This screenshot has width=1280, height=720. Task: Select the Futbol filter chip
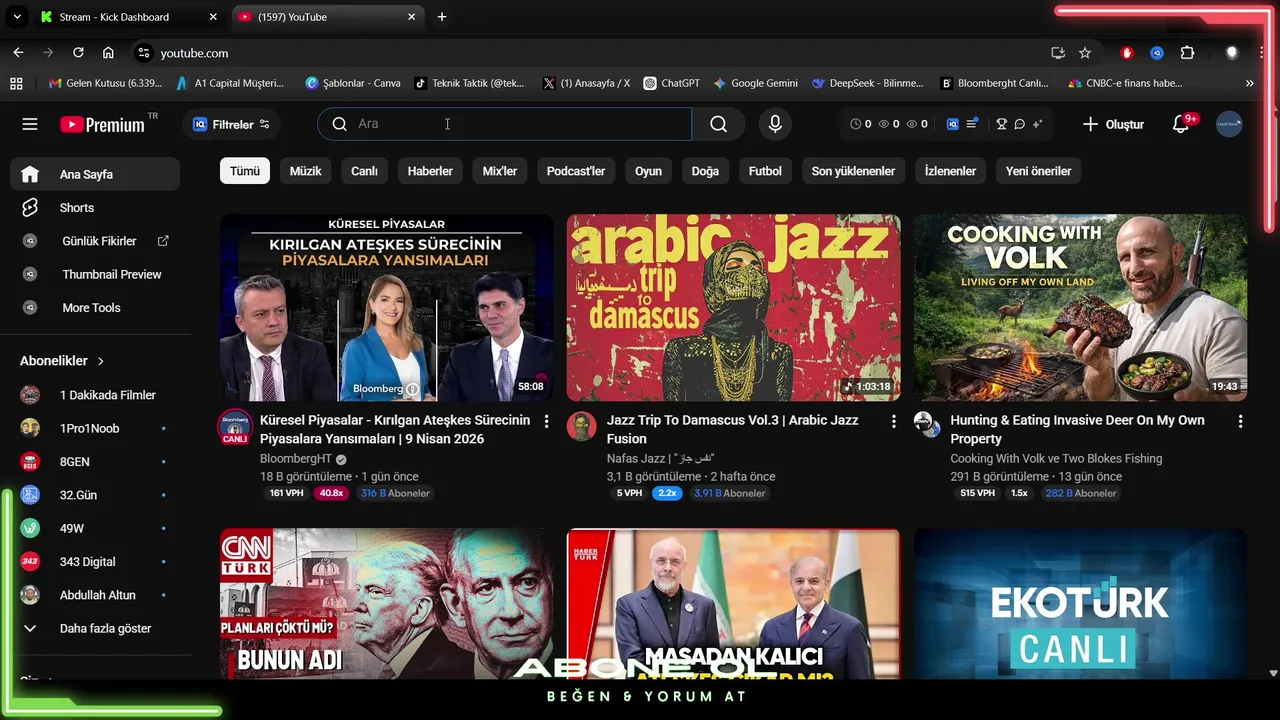(765, 171)
